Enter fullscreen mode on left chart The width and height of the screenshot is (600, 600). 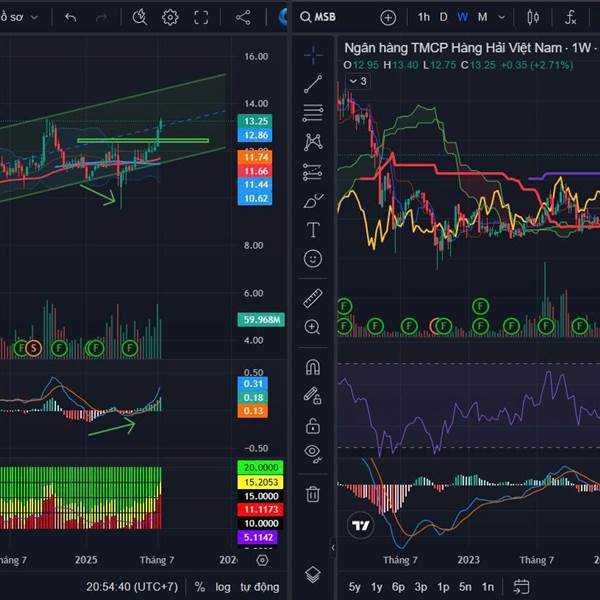click(x=201, y=17)
